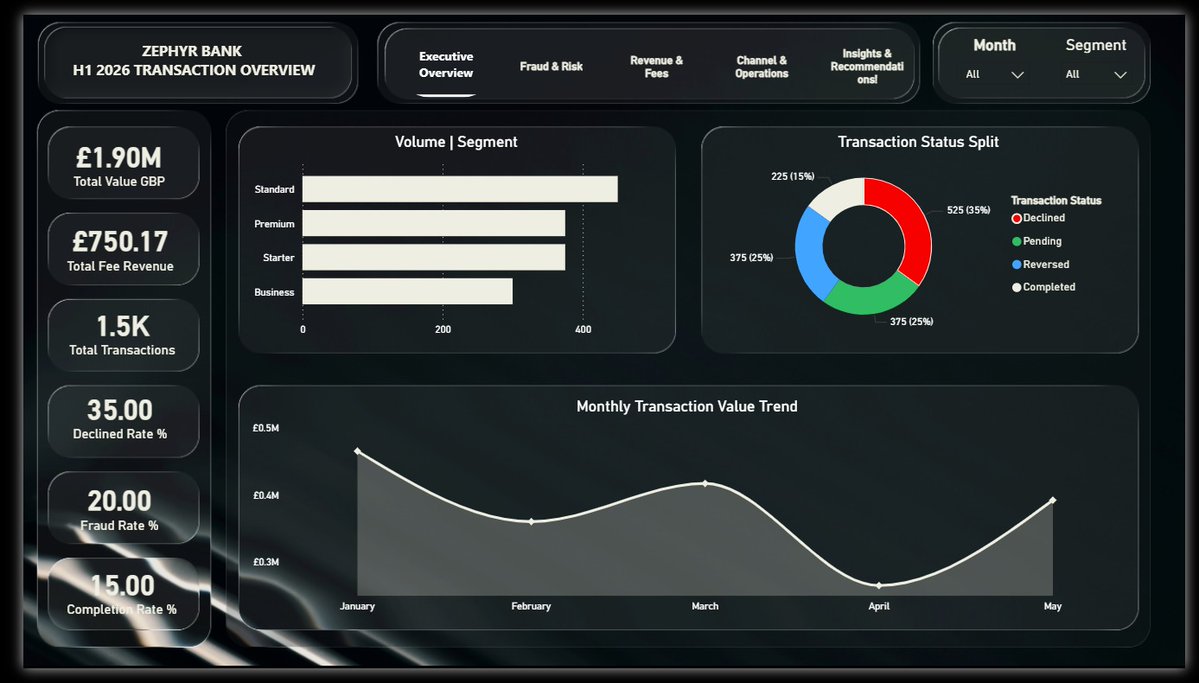
Task: Click the Volume | Segment chart title
Action: 456,142
